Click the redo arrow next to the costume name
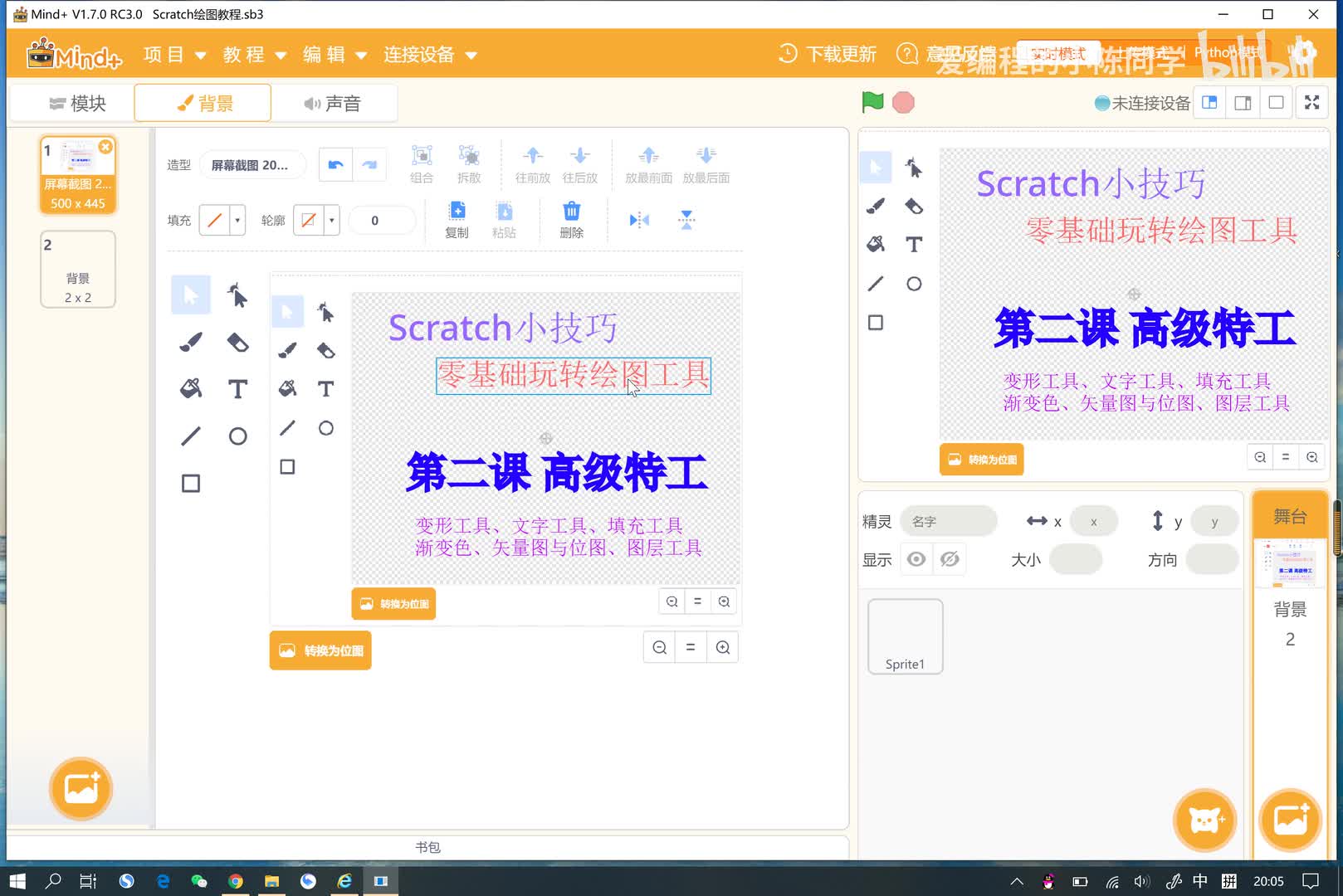The image size is (1343, 896). (x=369, y=164)
